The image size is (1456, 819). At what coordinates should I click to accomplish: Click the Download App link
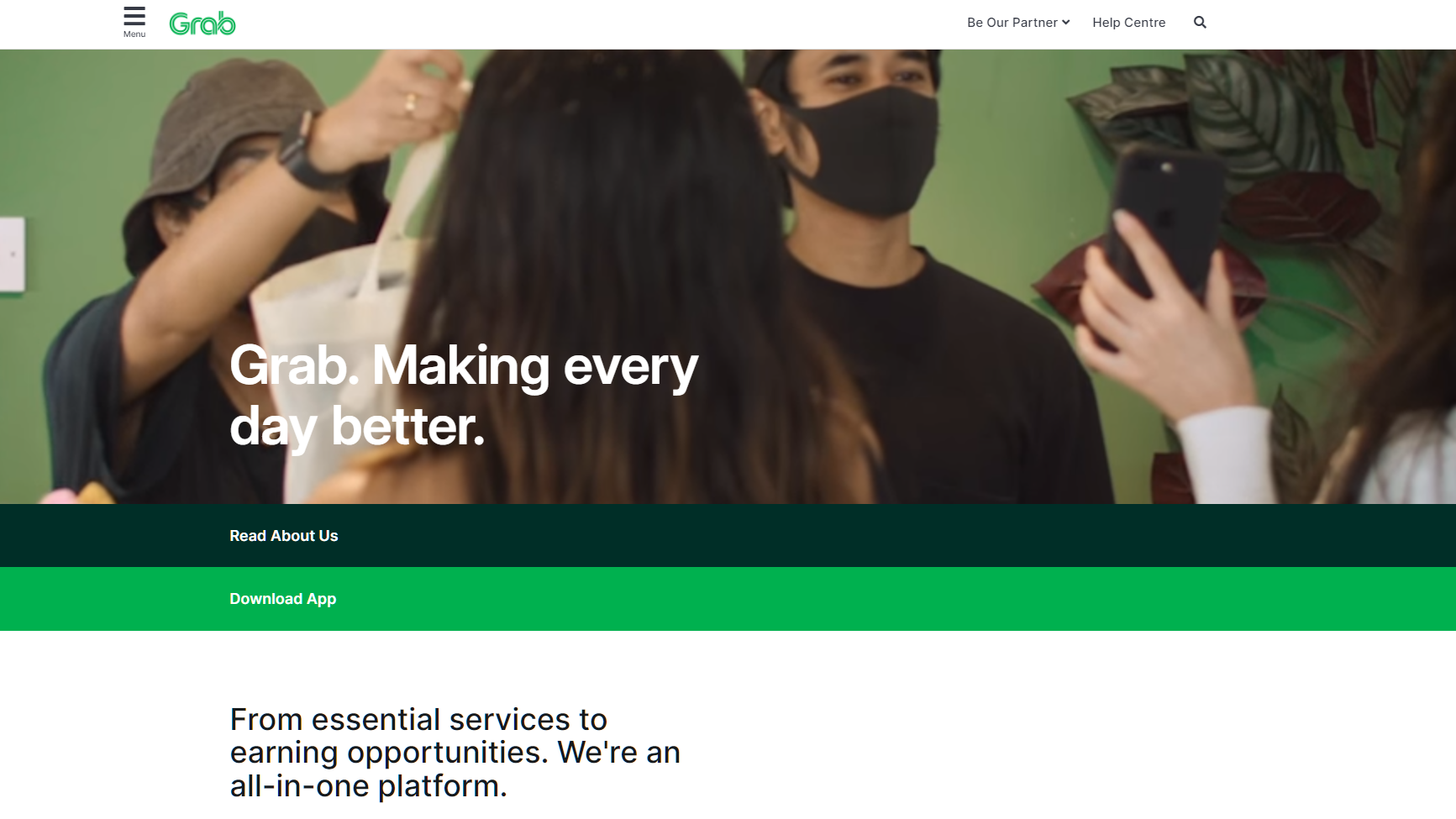coord(283,599)
